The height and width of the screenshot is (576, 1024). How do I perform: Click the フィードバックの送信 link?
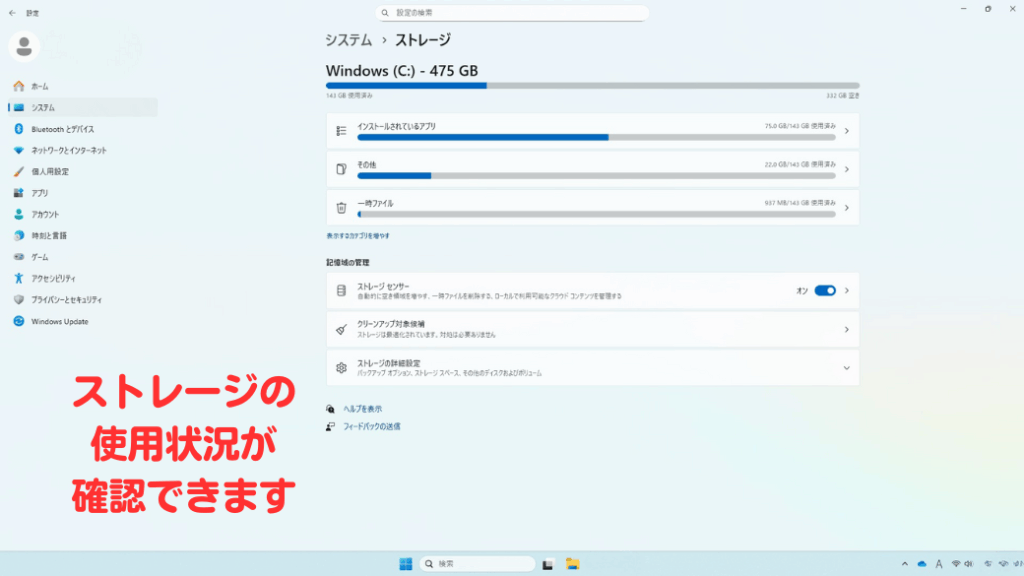pos(371,427)
